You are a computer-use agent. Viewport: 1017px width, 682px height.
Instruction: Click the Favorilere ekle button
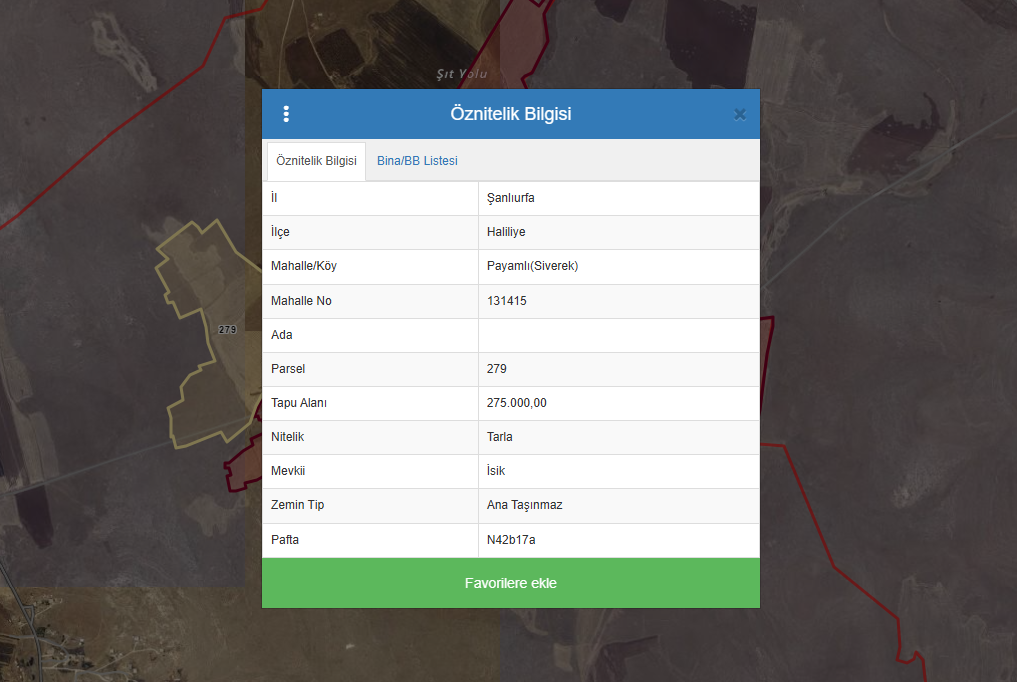(510, 583)
